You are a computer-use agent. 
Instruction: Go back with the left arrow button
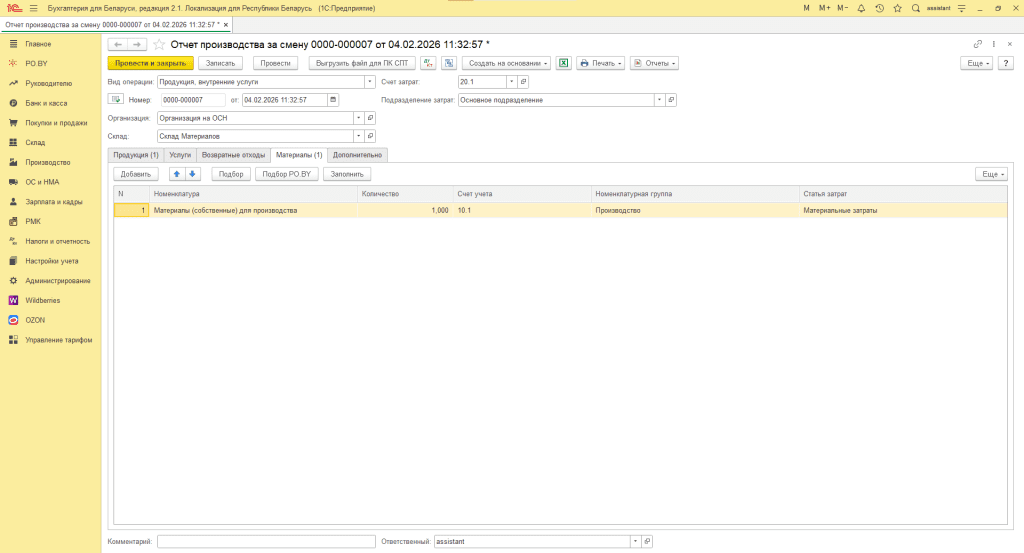coord(118,44)
